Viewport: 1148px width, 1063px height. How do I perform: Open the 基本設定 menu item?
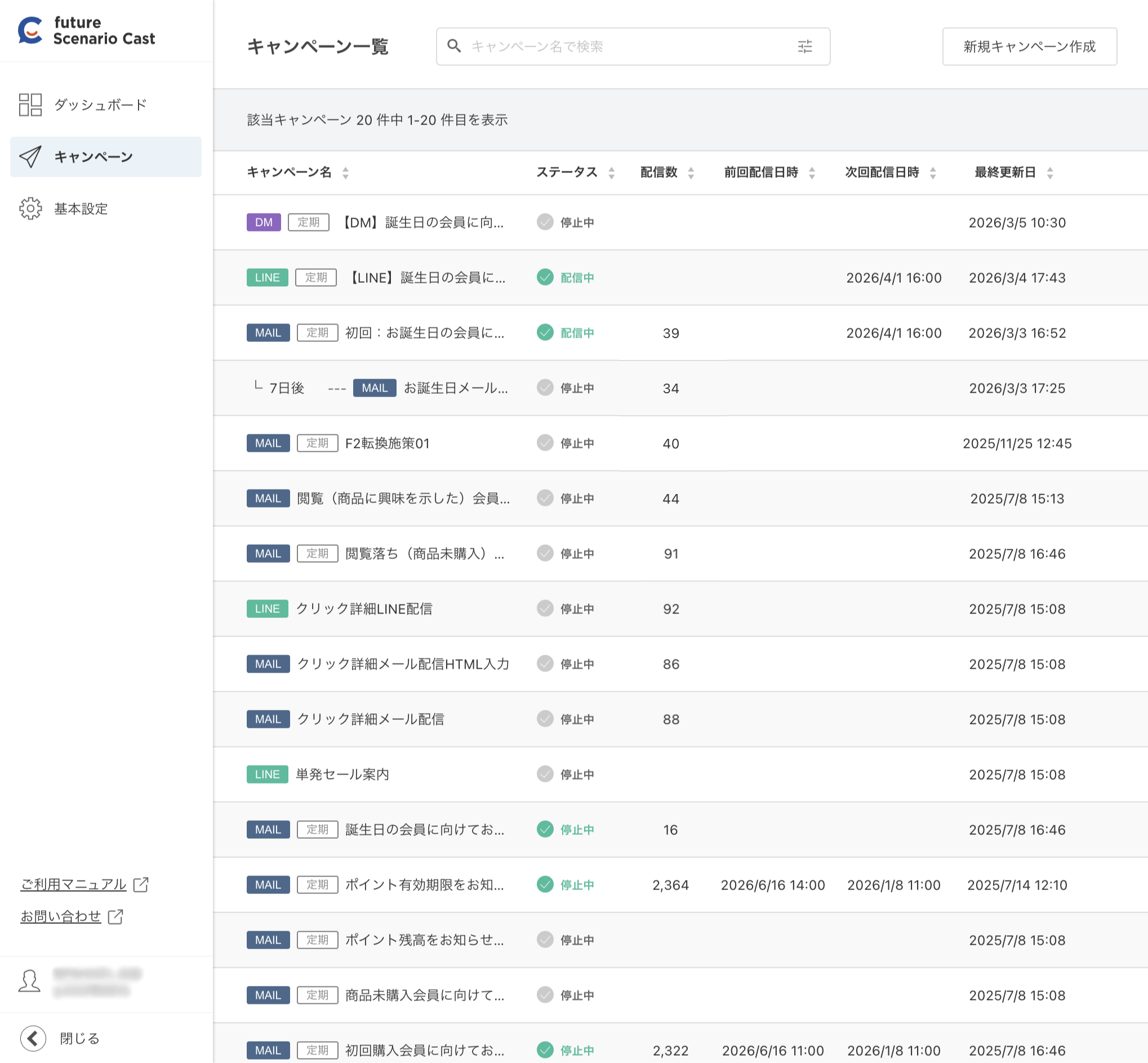point(81,208)
